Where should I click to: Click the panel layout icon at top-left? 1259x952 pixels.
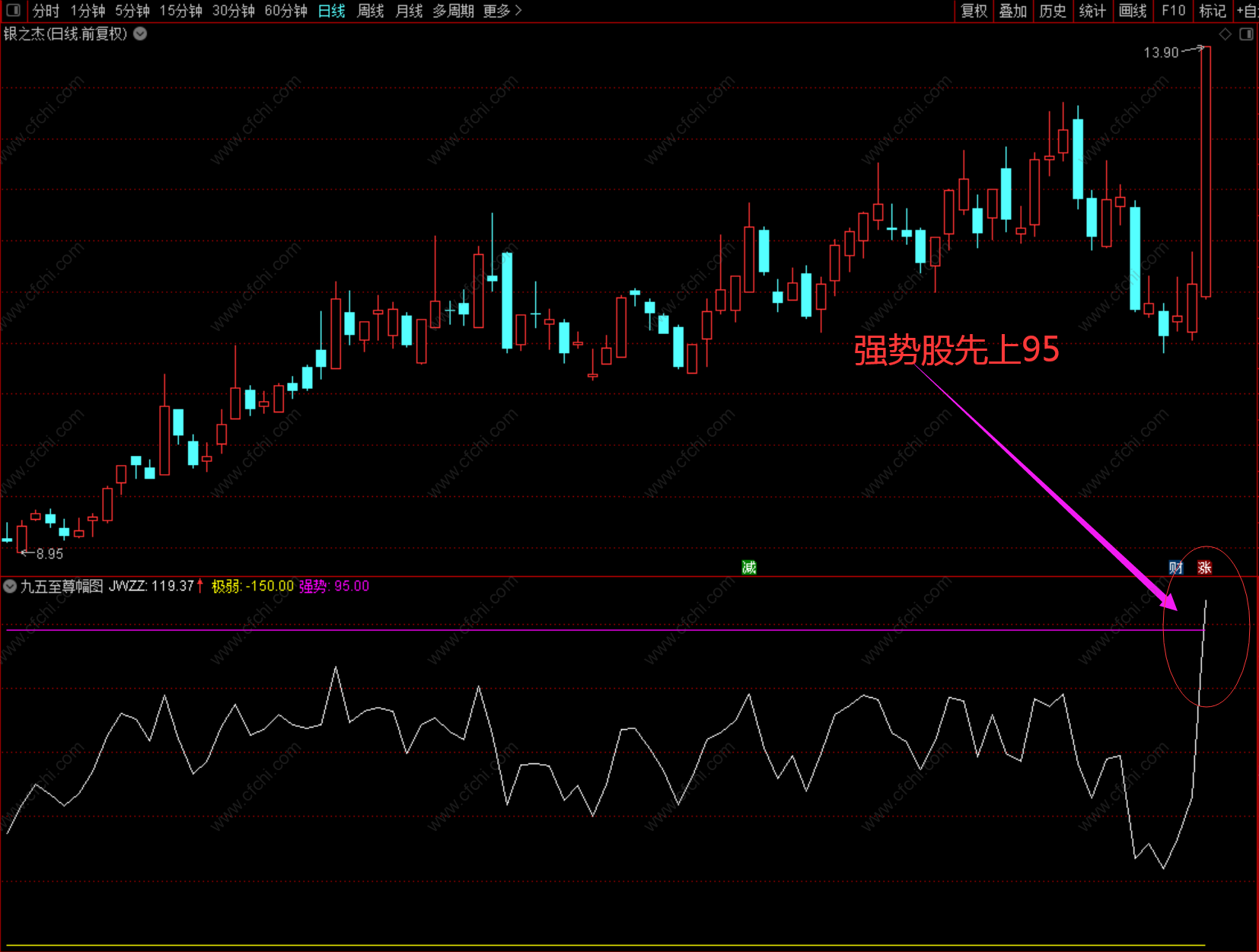[13, 11]
